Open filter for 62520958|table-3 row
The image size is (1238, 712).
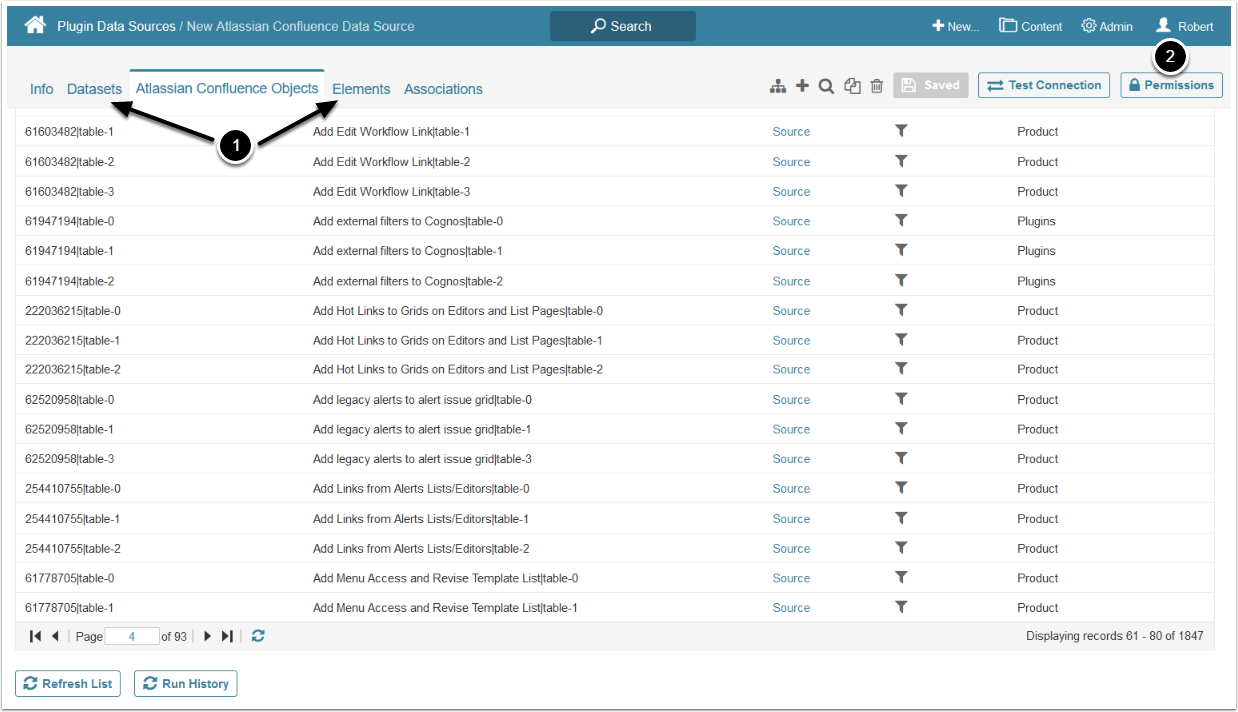(901, 458)
